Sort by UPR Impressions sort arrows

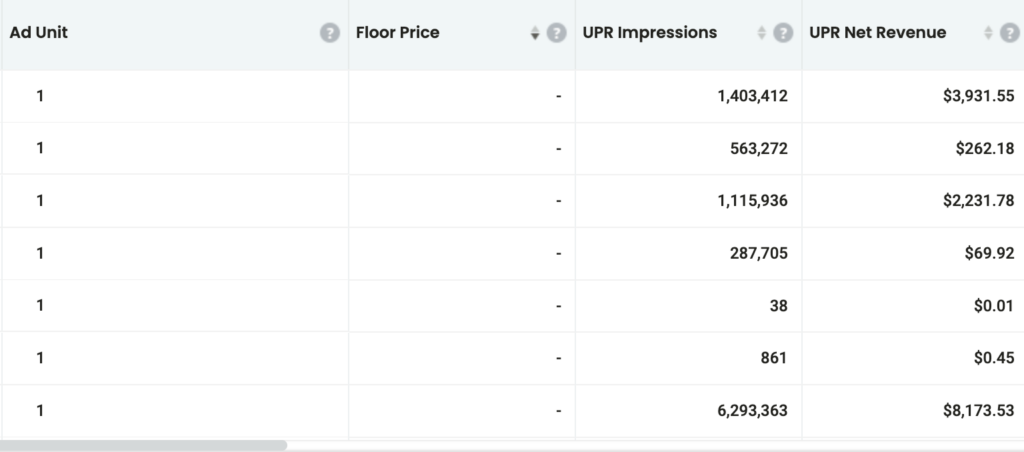[762, 34]
